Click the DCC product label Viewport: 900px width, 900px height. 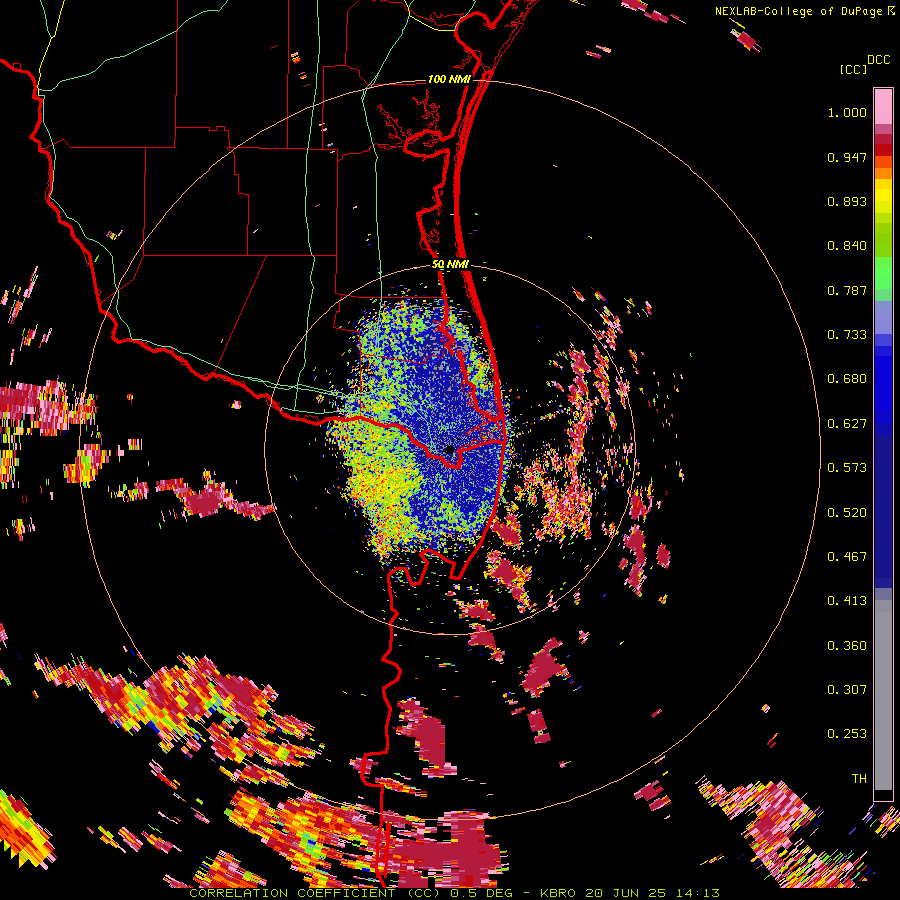878,60
